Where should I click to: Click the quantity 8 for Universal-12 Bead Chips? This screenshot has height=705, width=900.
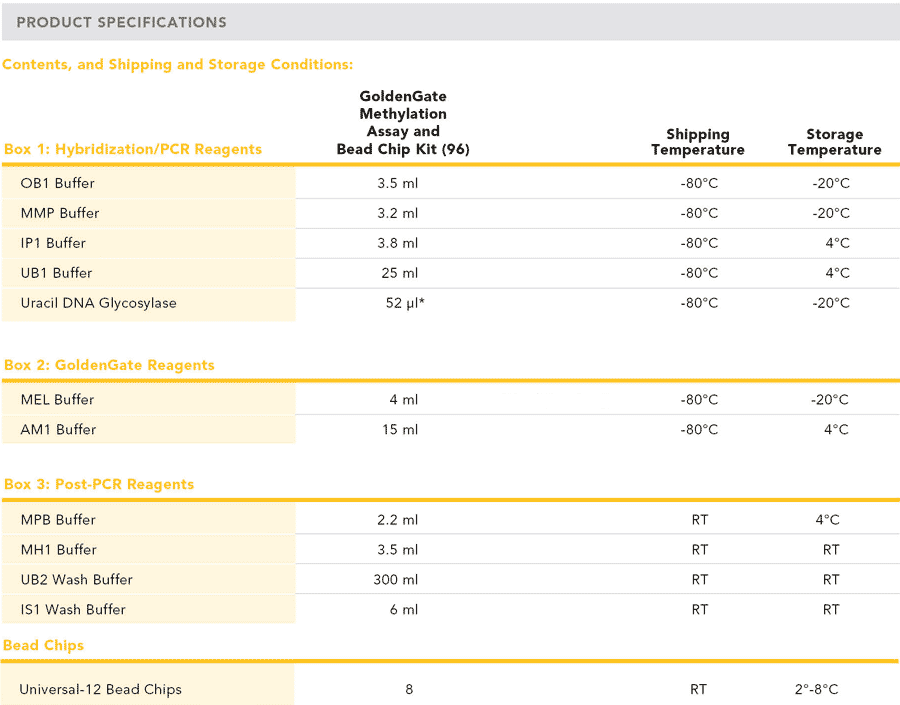click(409, 689)
